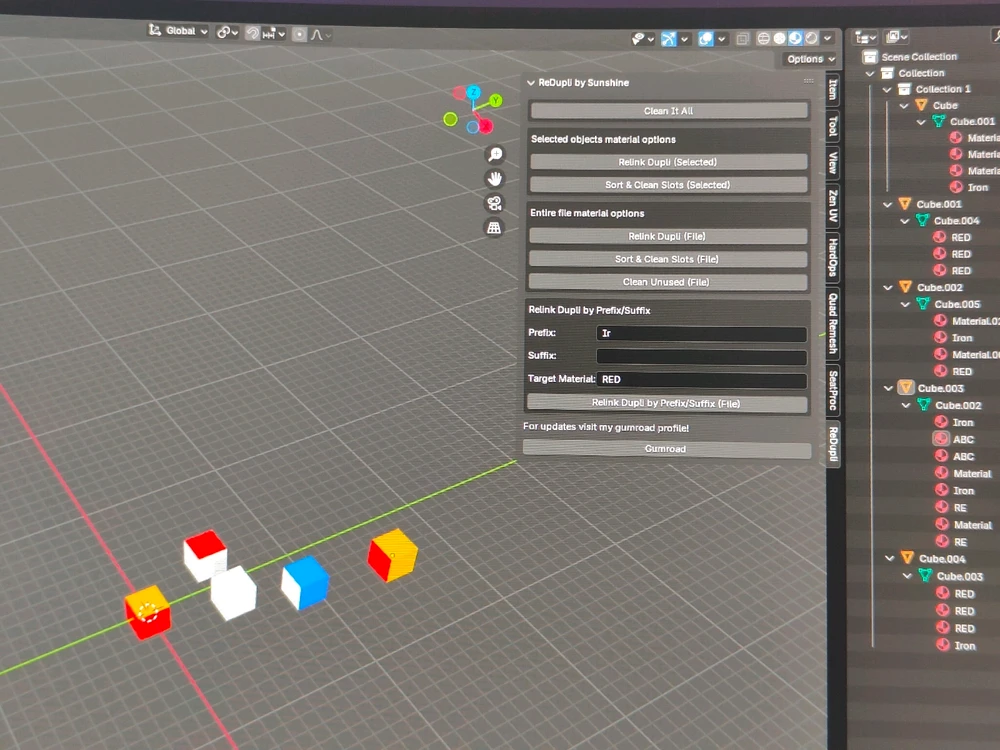Collapse the Cube.002 object in outliner

tap(889, 288)
